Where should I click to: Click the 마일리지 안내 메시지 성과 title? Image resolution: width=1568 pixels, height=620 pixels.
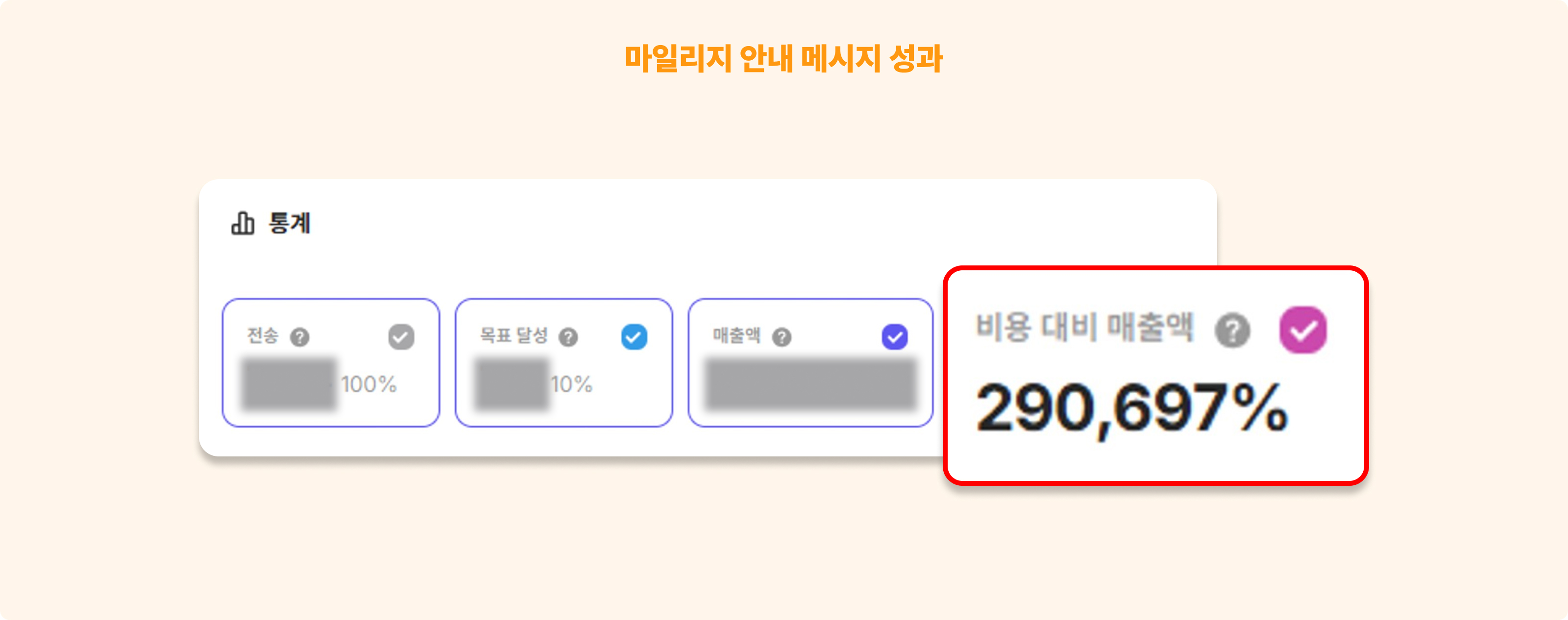tap(784, 59)
